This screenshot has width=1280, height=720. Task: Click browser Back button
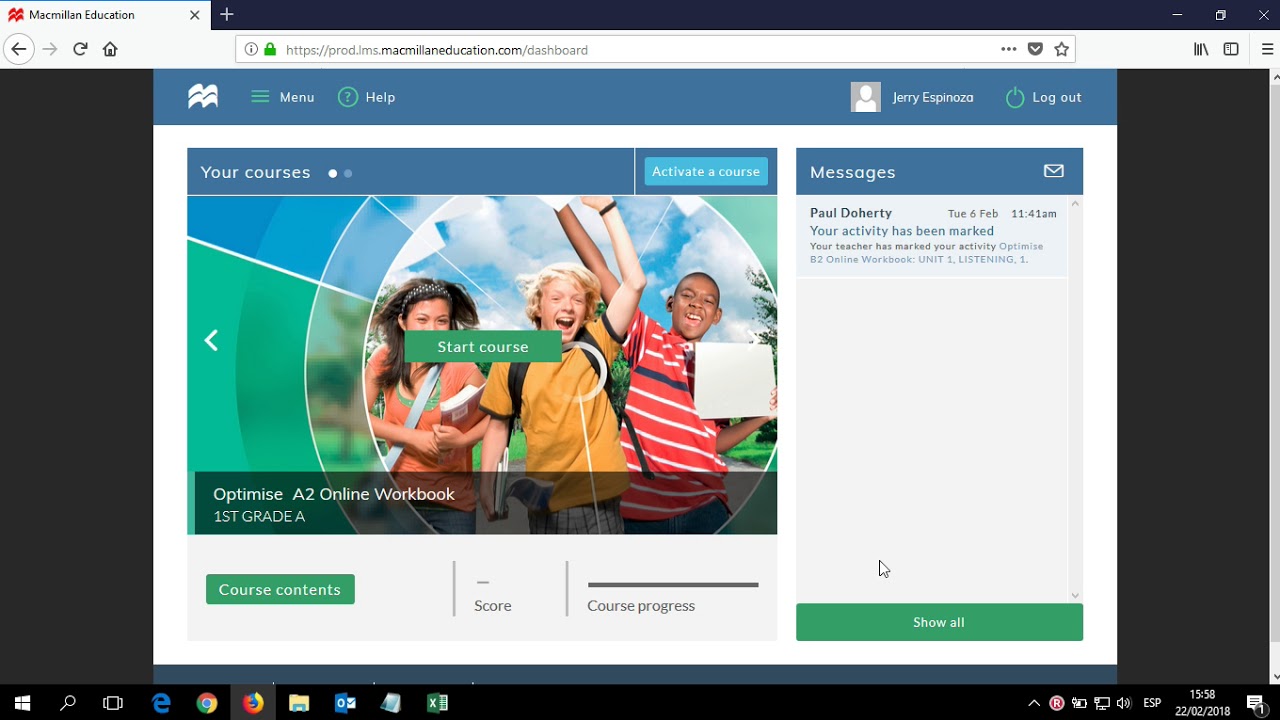pyautogui.click(x=19, y=49)
